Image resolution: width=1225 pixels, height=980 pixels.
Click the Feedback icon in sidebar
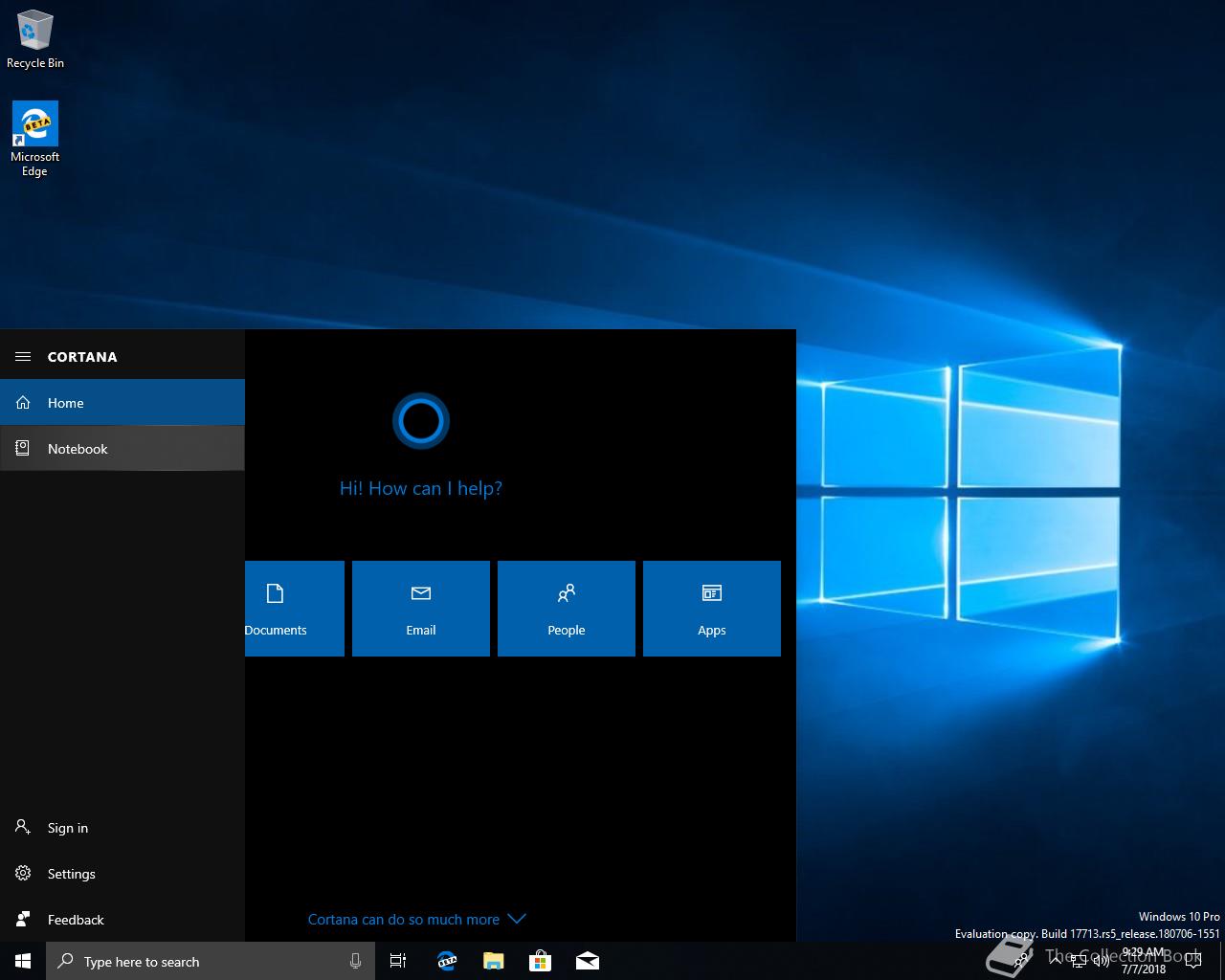(23, 919)
